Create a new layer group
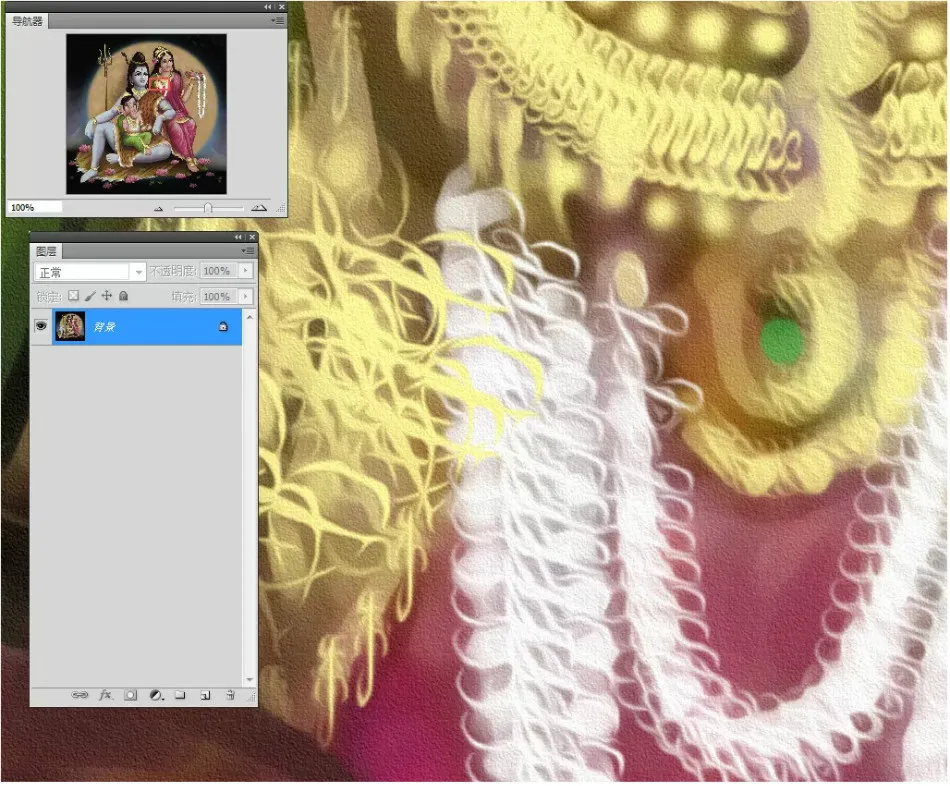 coord(180,695)
